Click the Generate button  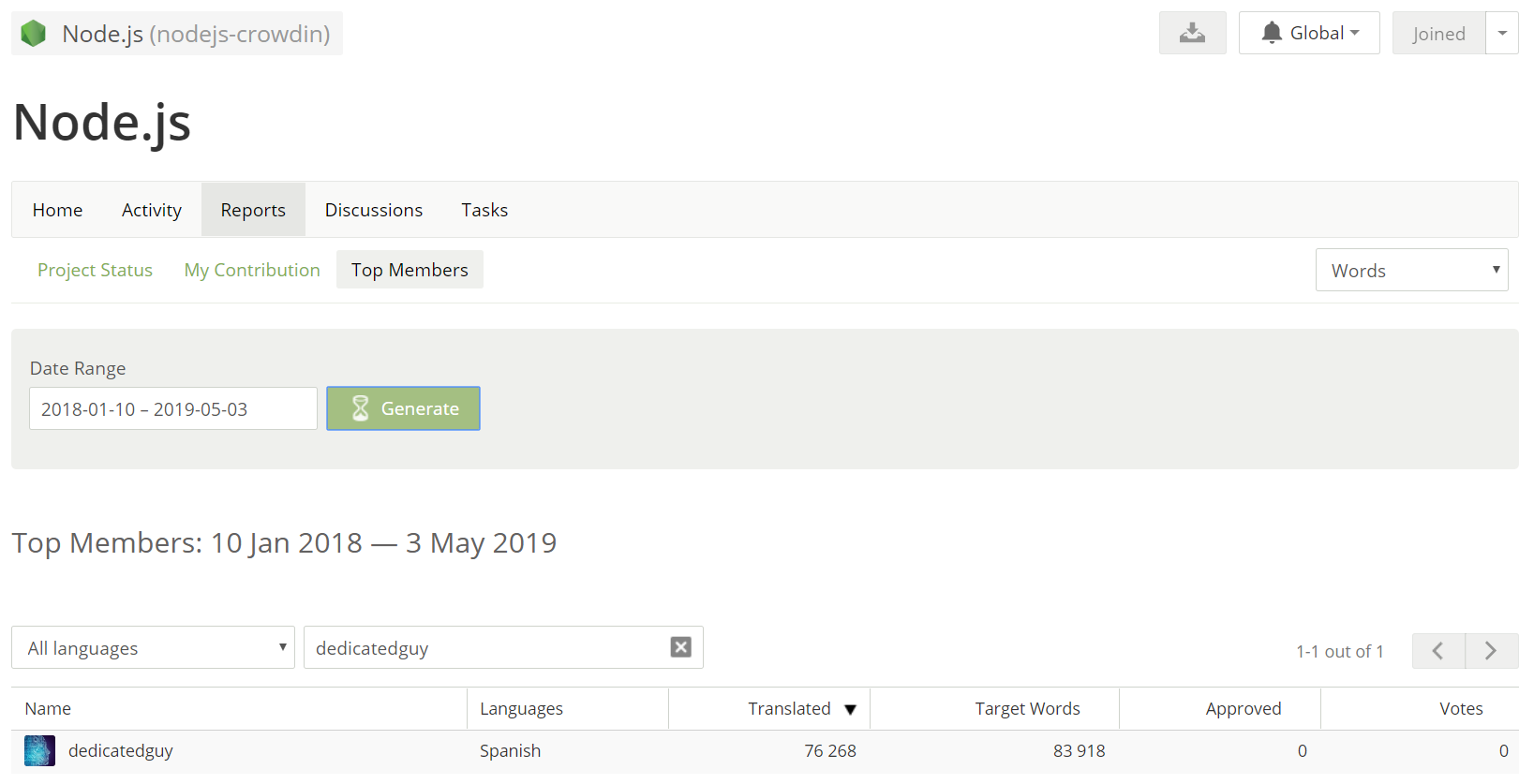coord(403,408)
